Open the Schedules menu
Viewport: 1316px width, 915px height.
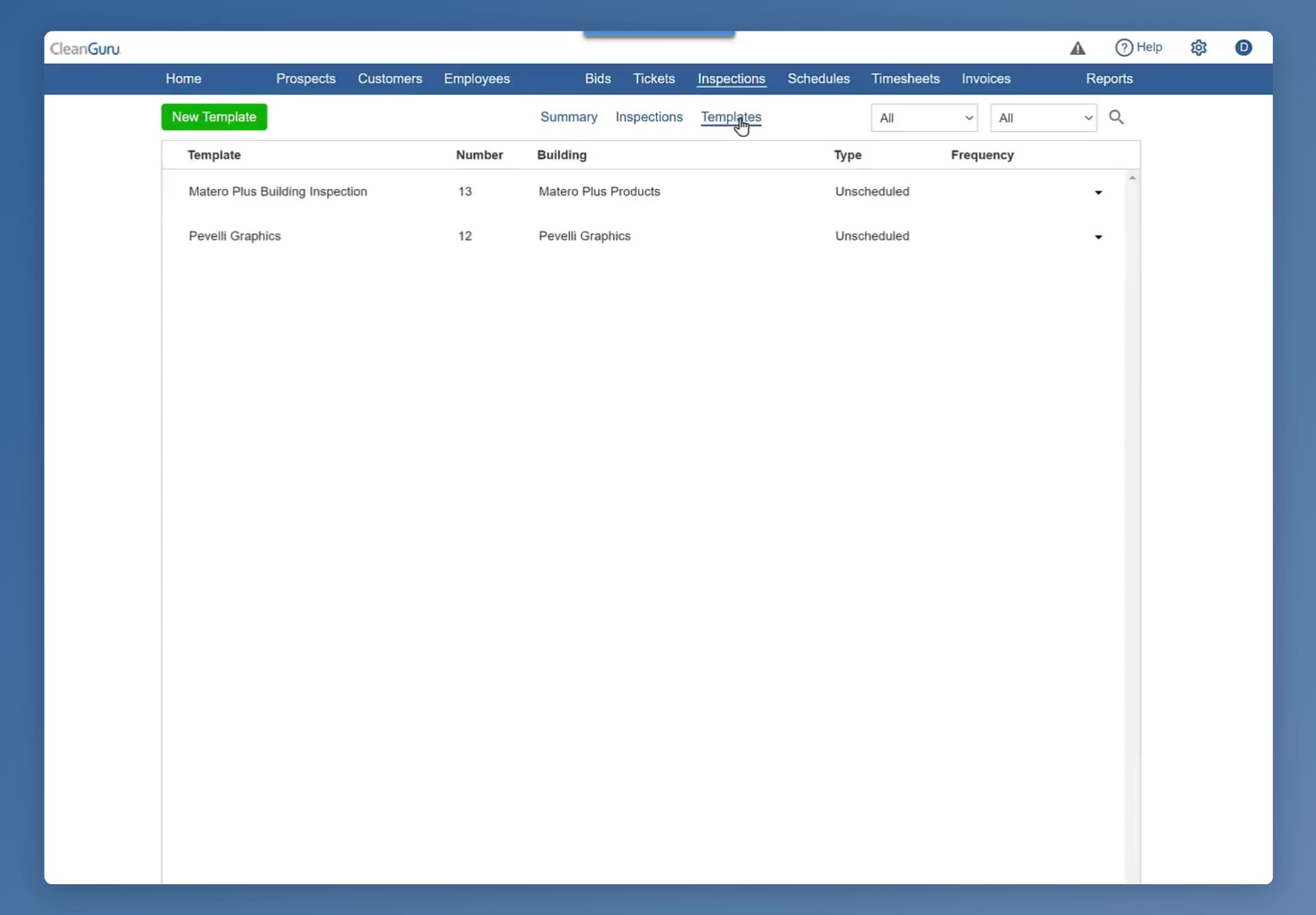(819, 79)
